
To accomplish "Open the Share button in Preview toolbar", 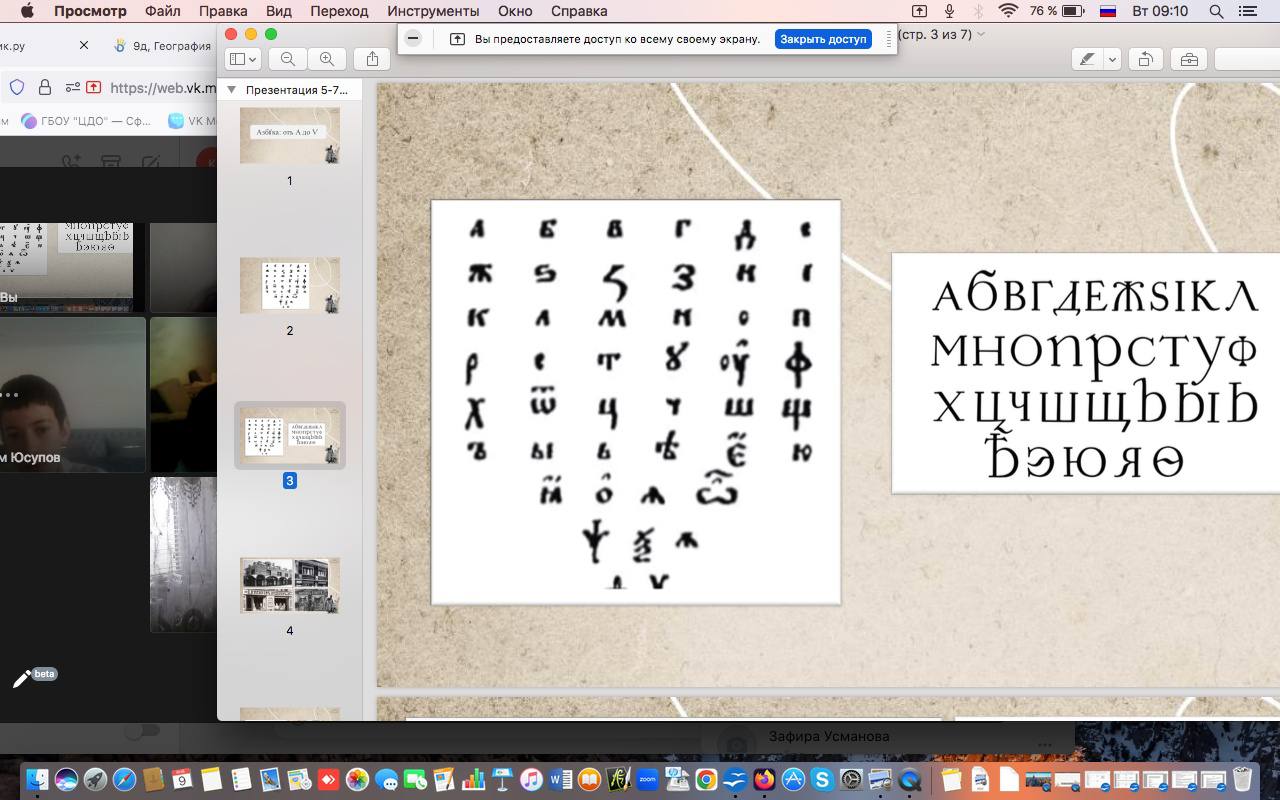I will click(x=372, y=59).
